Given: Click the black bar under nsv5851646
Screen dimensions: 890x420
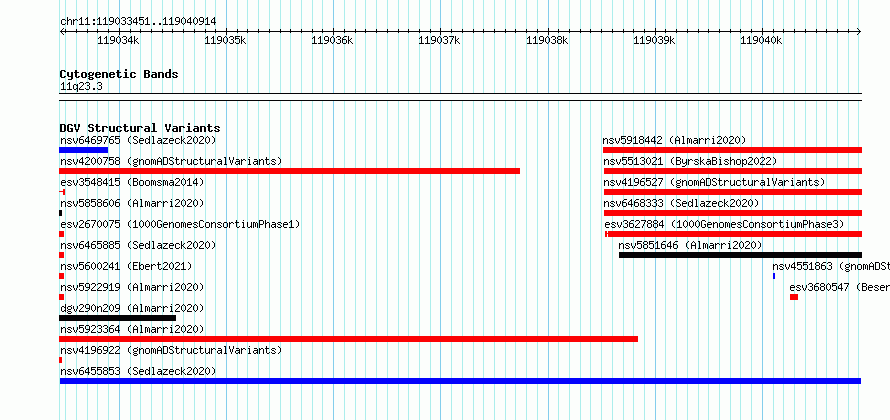Looking at the screenshot, I should (740, 255).
